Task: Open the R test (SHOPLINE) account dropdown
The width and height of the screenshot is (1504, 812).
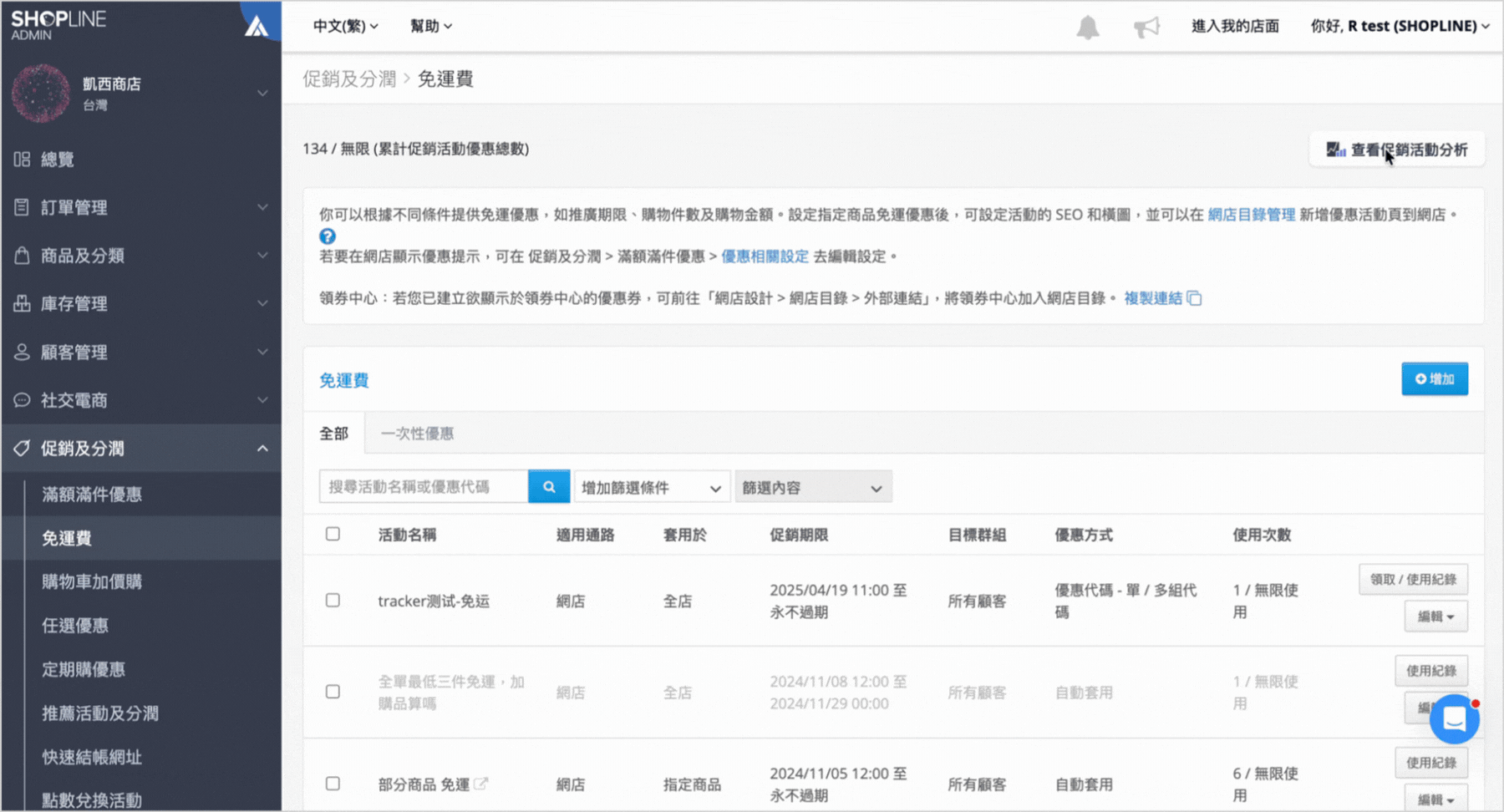Action: click(x=1400, y=26)
